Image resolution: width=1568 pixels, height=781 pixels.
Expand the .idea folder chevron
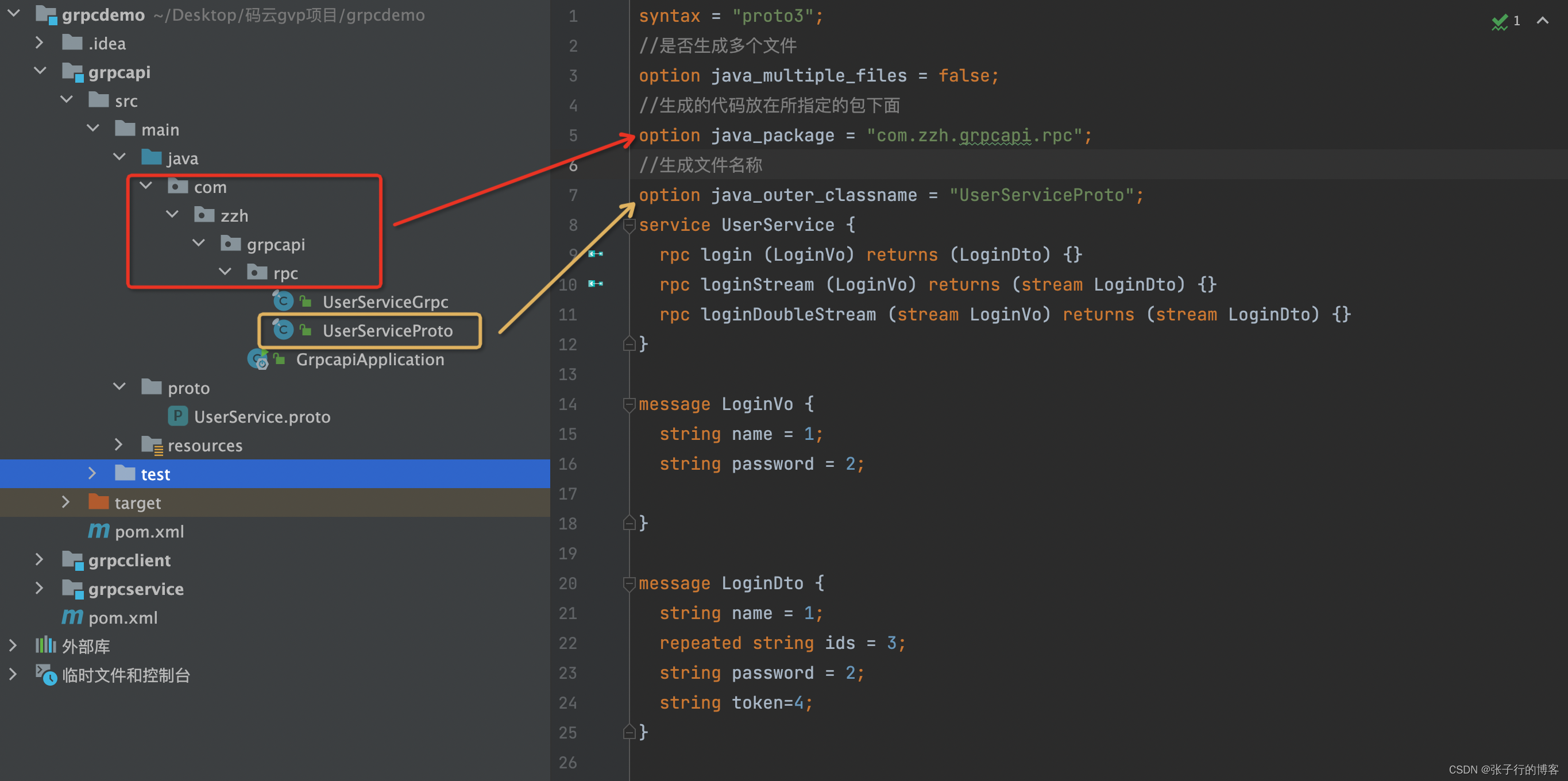(40, 42)
